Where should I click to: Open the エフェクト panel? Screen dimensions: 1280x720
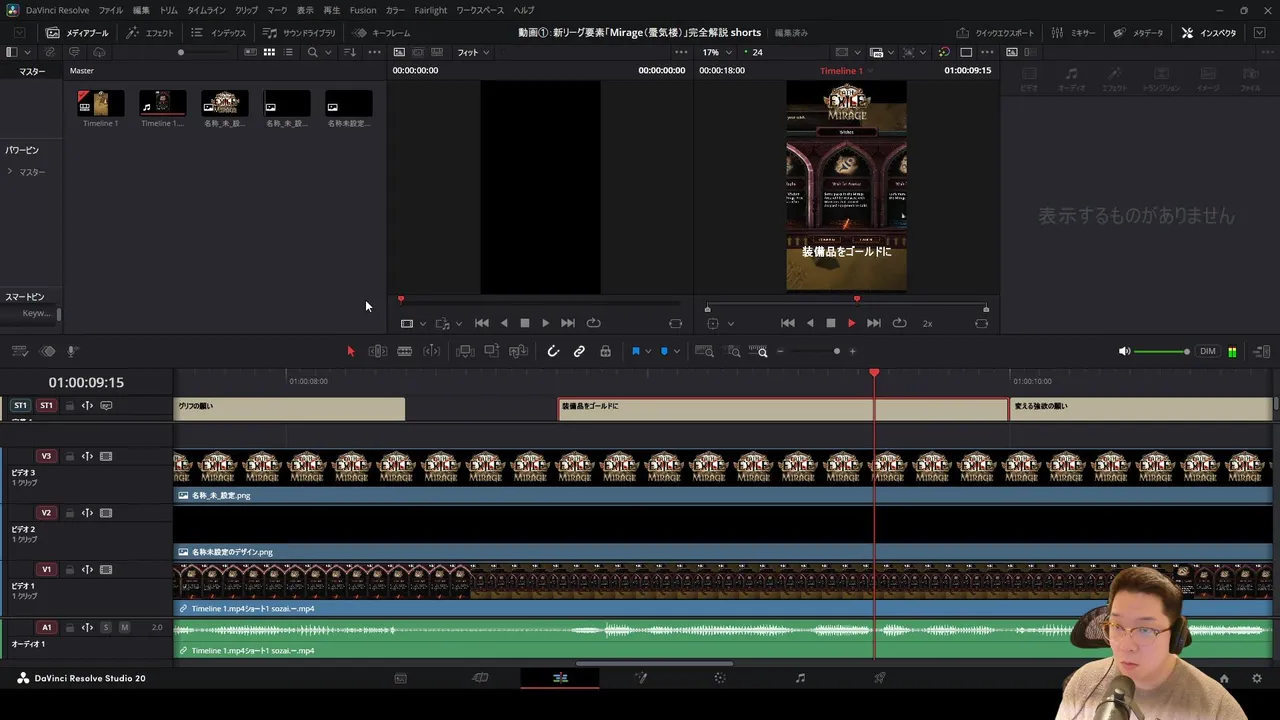tap(150, 33)
